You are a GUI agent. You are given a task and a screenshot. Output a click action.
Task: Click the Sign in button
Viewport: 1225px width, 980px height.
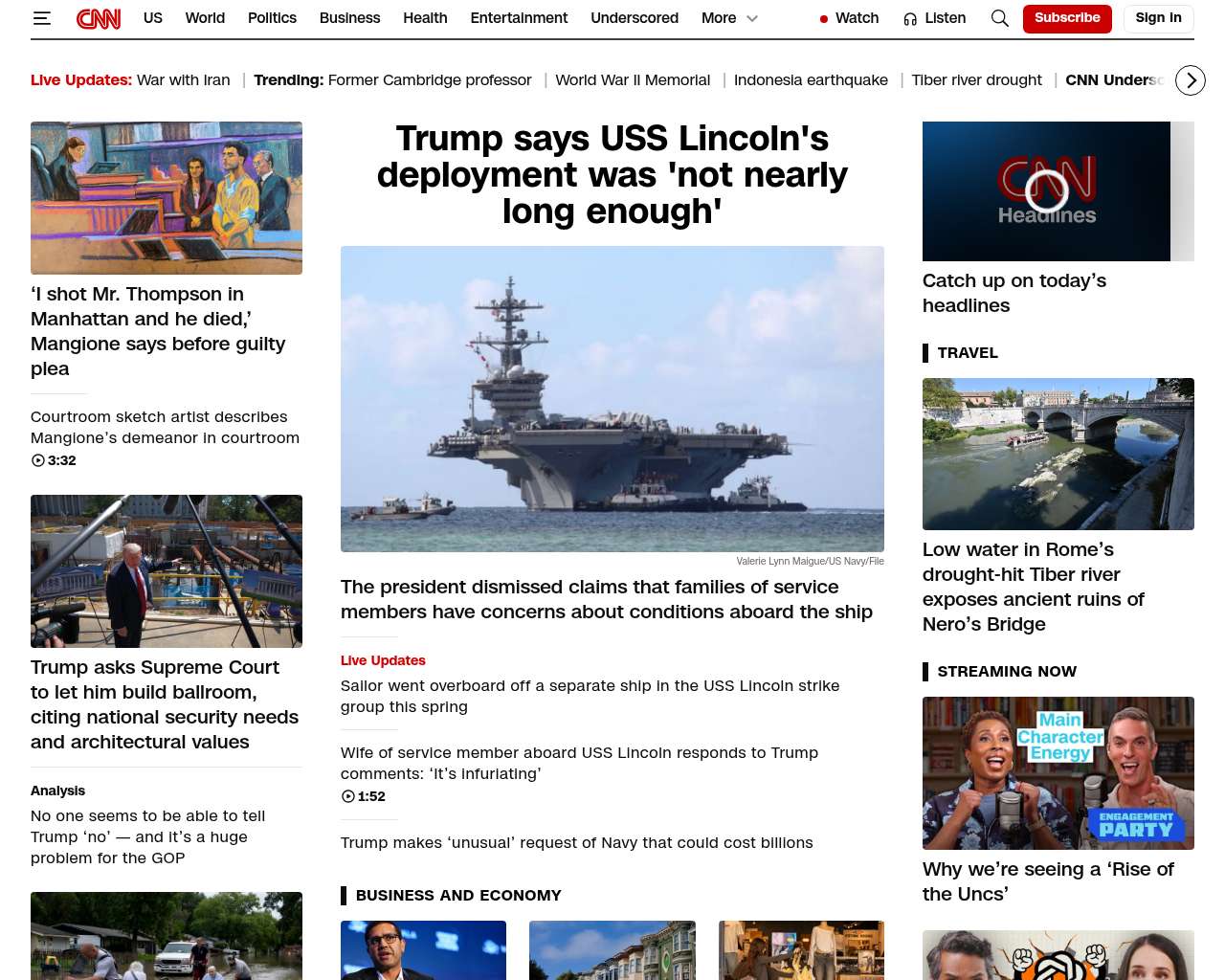tap(1158, 18)
